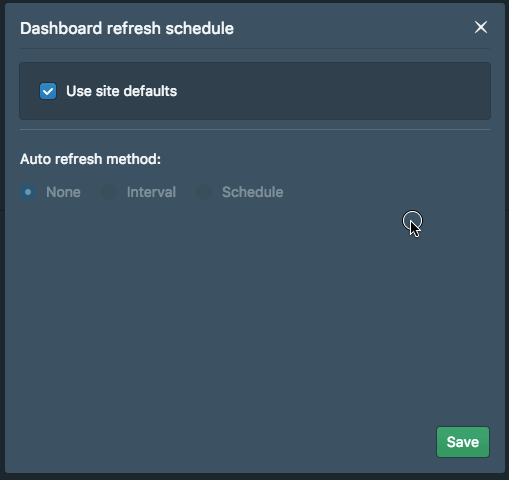Choose the Interval radio button

coord(109,192)
